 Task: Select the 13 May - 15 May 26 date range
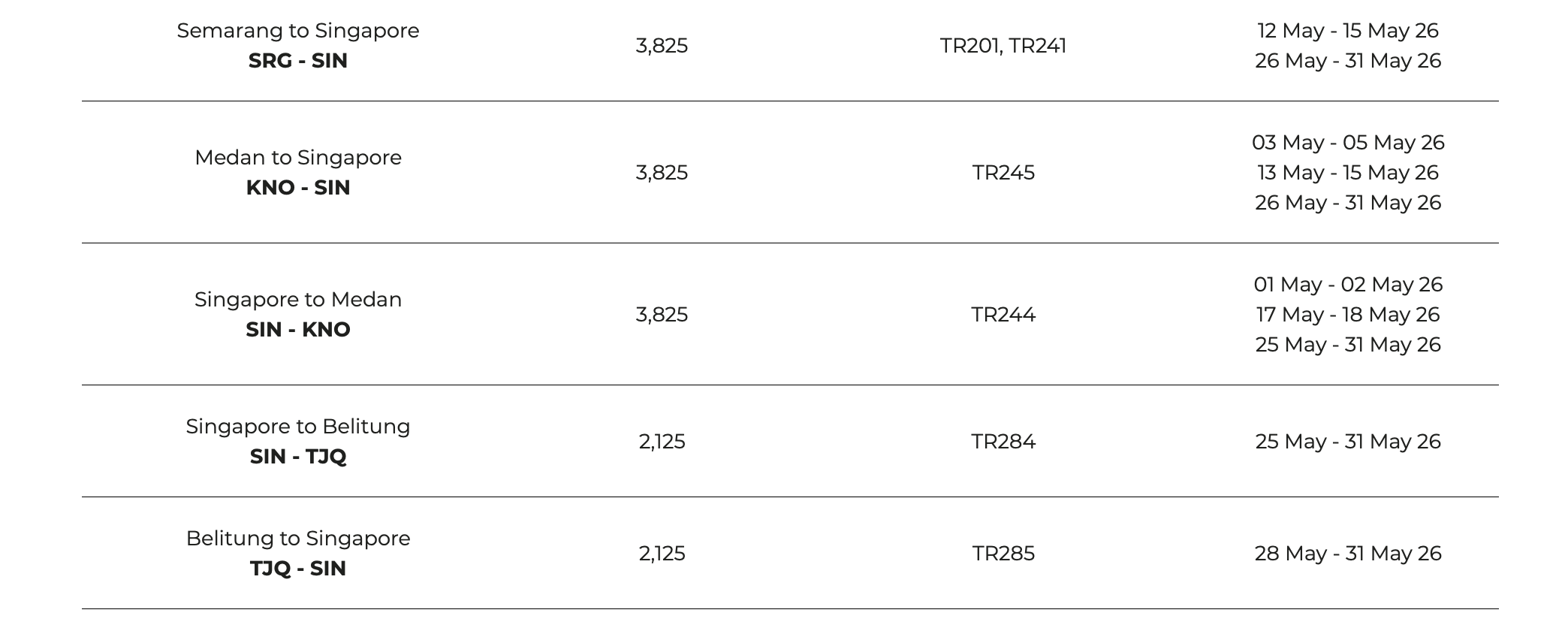[x=1348, y=173]
